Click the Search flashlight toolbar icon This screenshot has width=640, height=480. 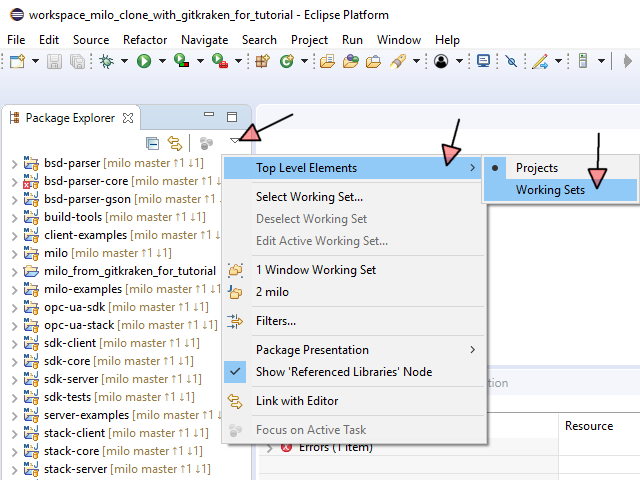pos(398,61)
